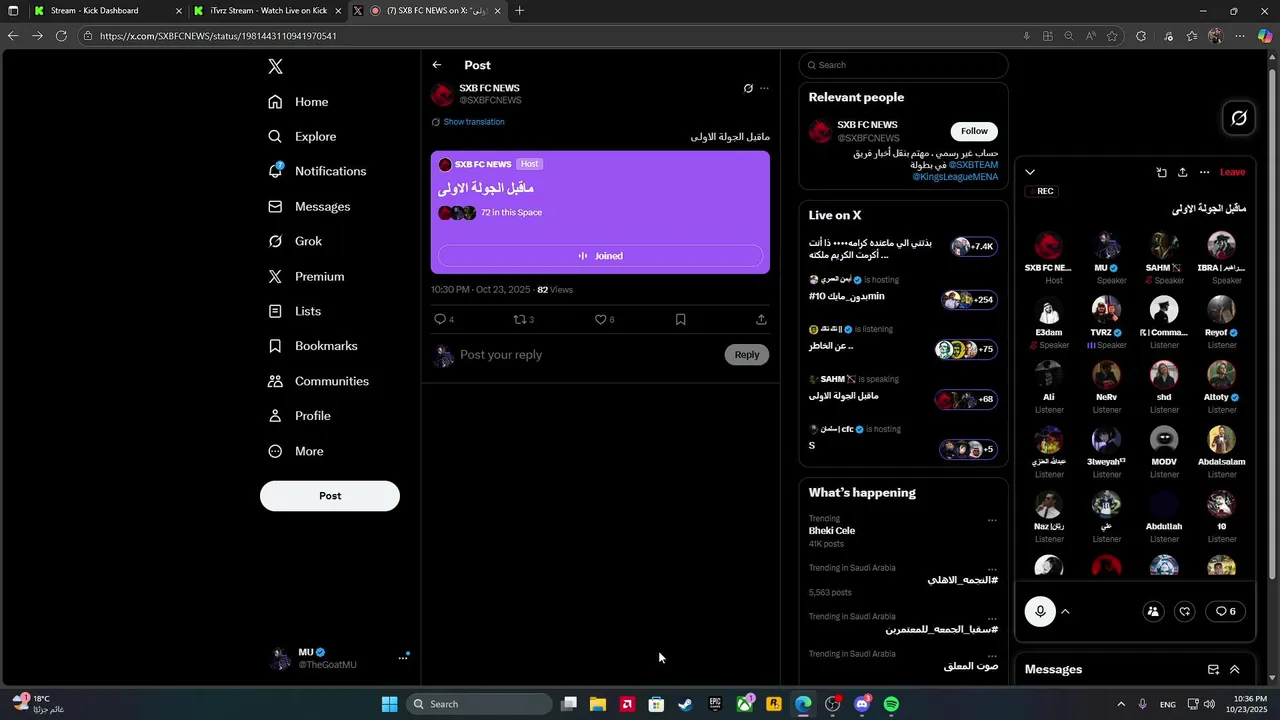This screenshot has width=1280, height=720.
Task: Open options for Bheki Cele trend
Action: pyautogui.click(x=992, y=520)
